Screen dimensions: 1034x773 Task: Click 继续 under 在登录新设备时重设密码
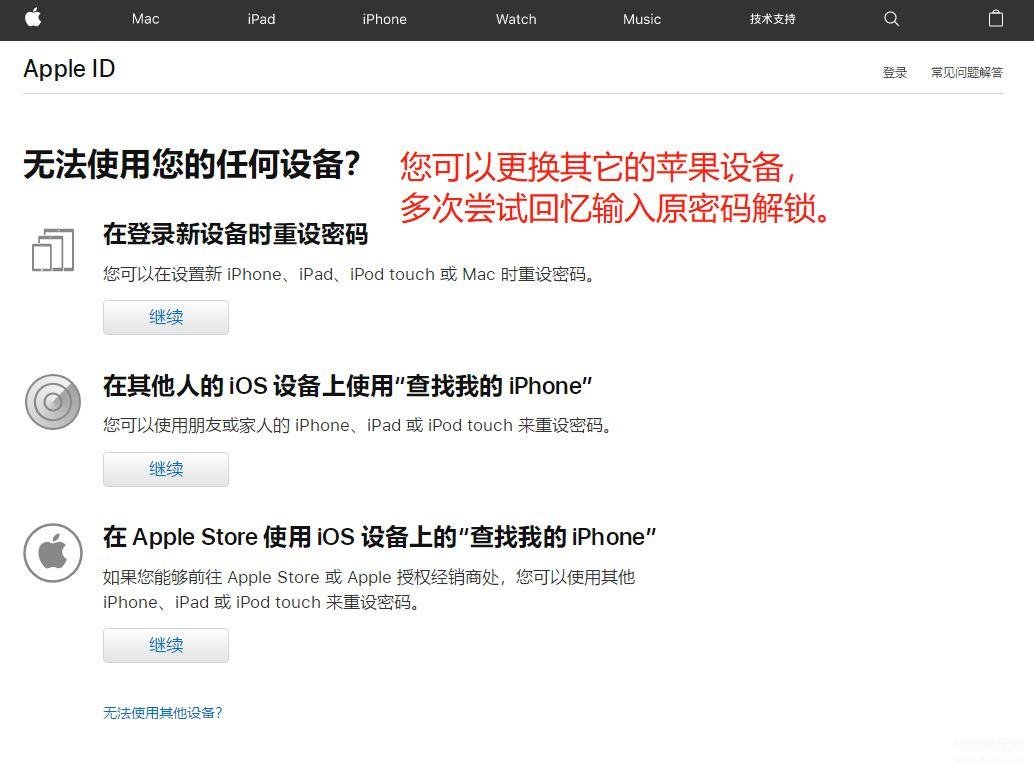click(x=166, y=317)
